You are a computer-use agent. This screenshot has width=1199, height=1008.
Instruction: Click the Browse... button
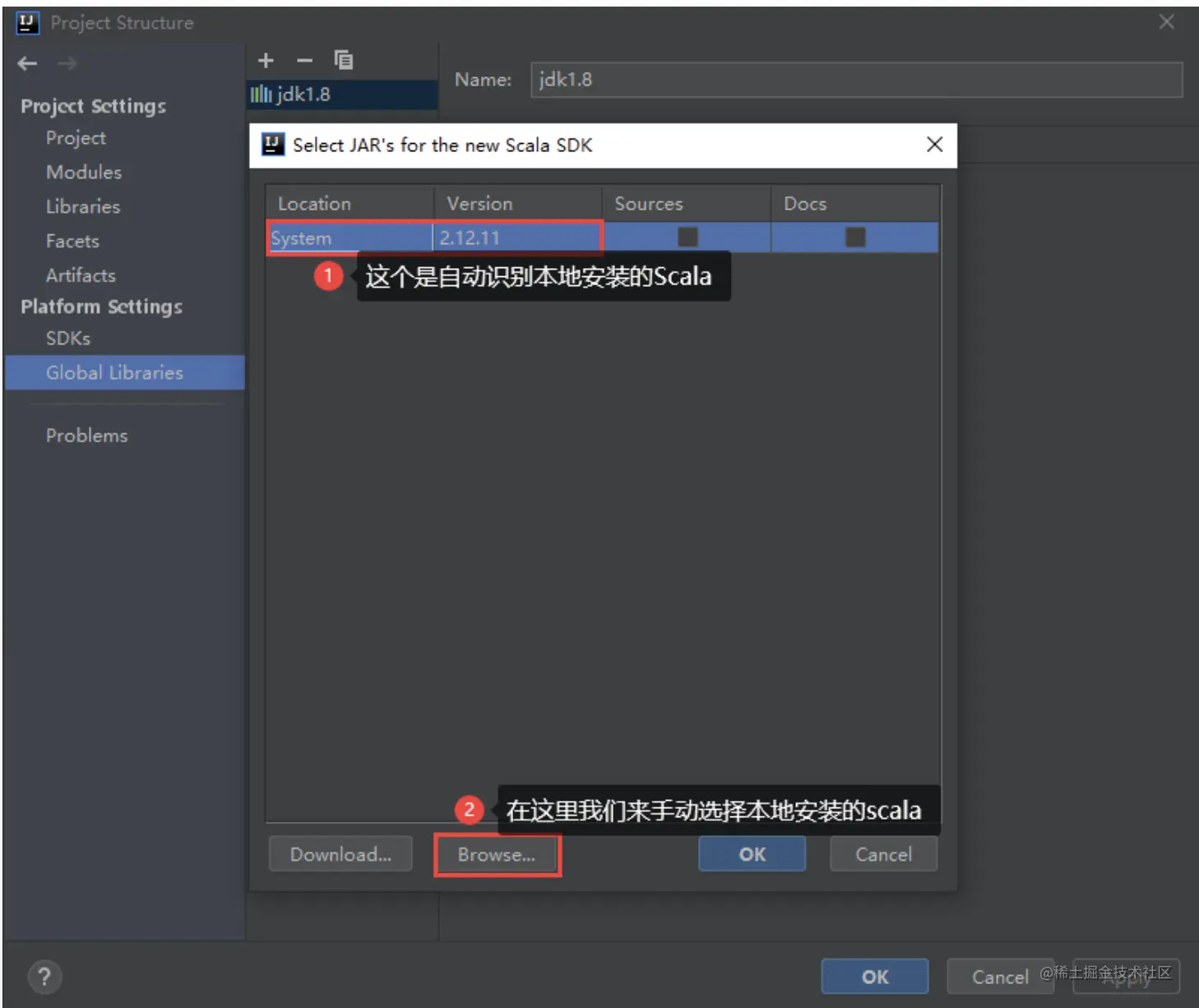[498, 854]
